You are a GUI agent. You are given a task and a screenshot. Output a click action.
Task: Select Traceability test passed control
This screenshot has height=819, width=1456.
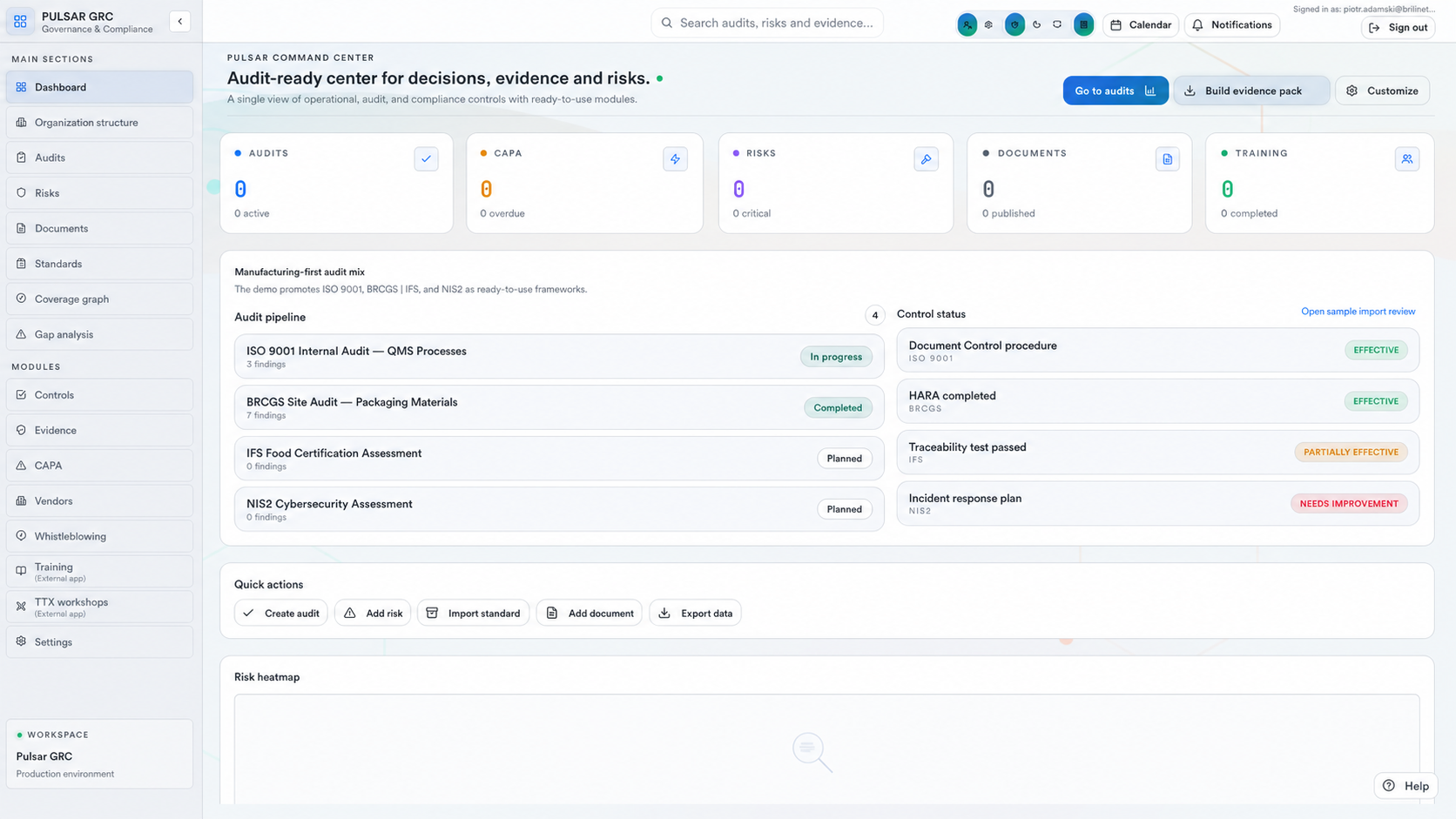[1158, 453]
